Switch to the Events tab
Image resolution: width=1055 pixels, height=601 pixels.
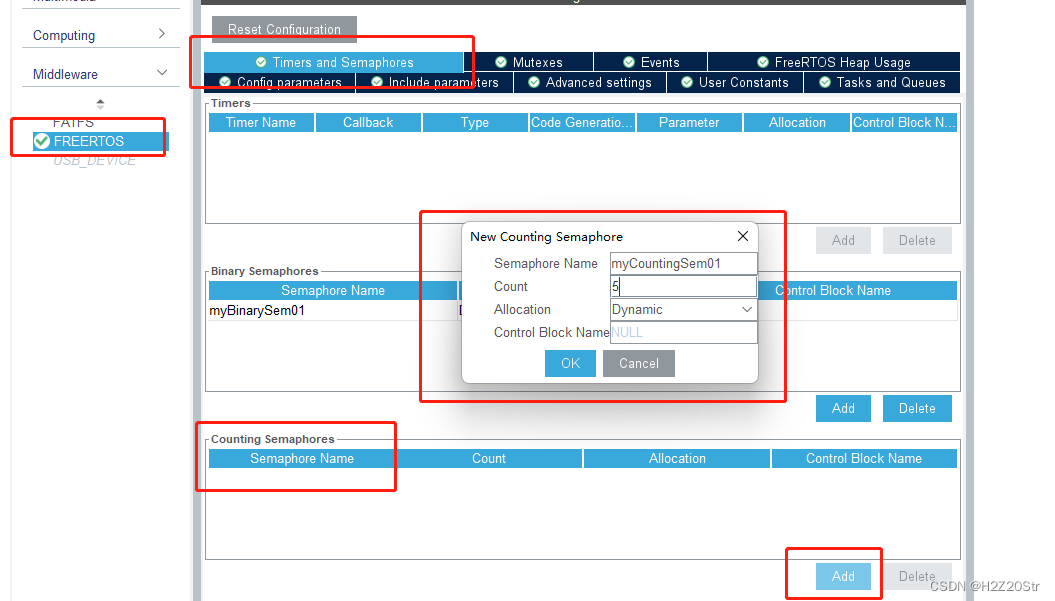(x=651, y=62)
